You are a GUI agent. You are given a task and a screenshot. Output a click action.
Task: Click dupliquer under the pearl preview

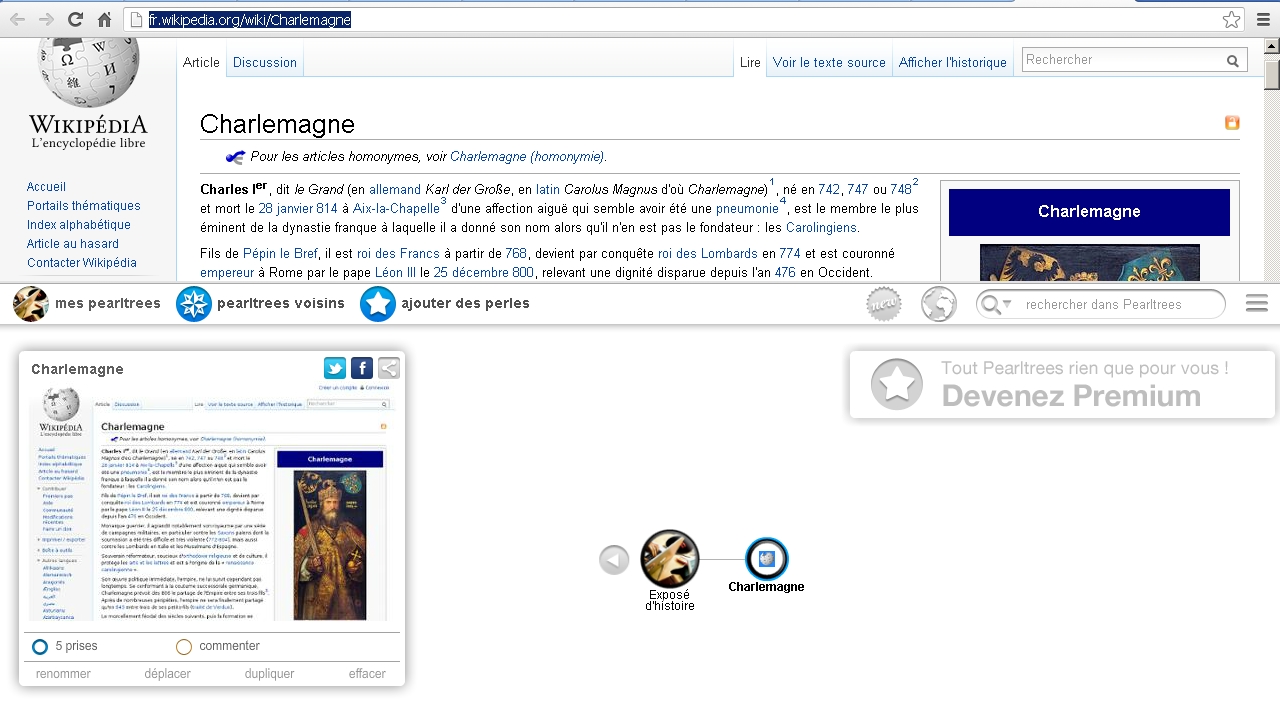(270, 674)
